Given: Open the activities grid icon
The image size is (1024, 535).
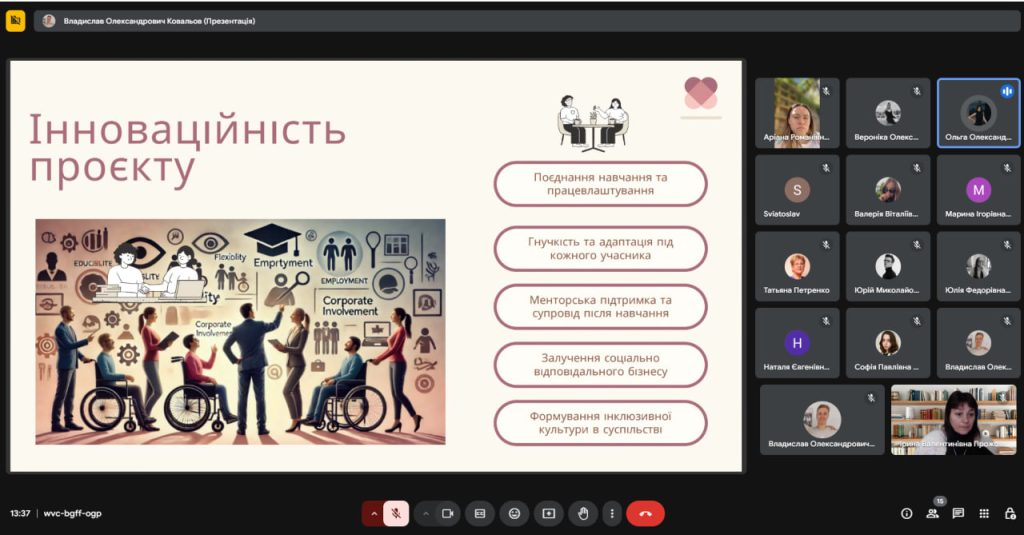Looking at the screenshot, I should (x=984, y=513).
